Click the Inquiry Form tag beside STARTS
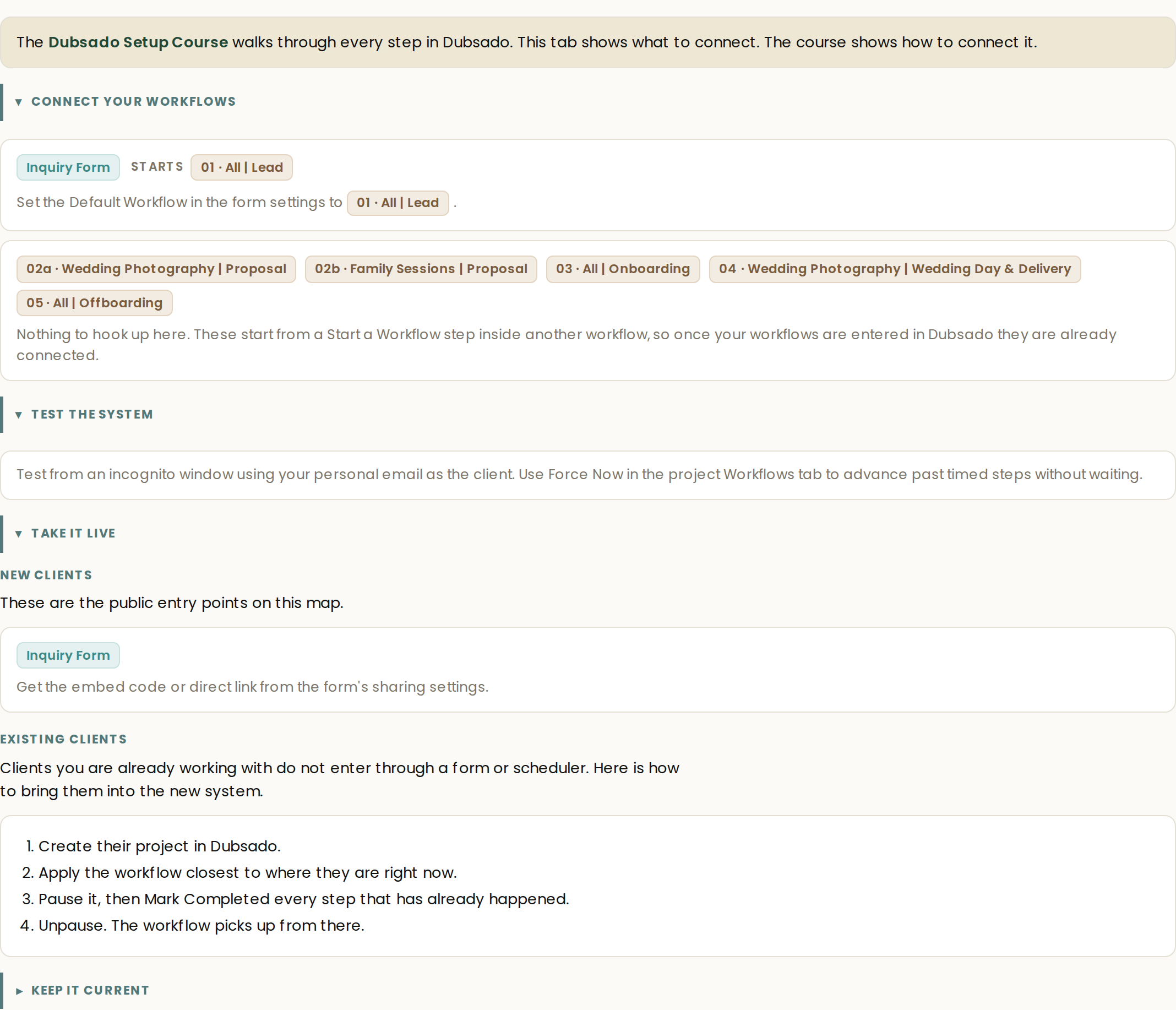The width and height of the screenshot is (1176, 1010). point(68,167)
